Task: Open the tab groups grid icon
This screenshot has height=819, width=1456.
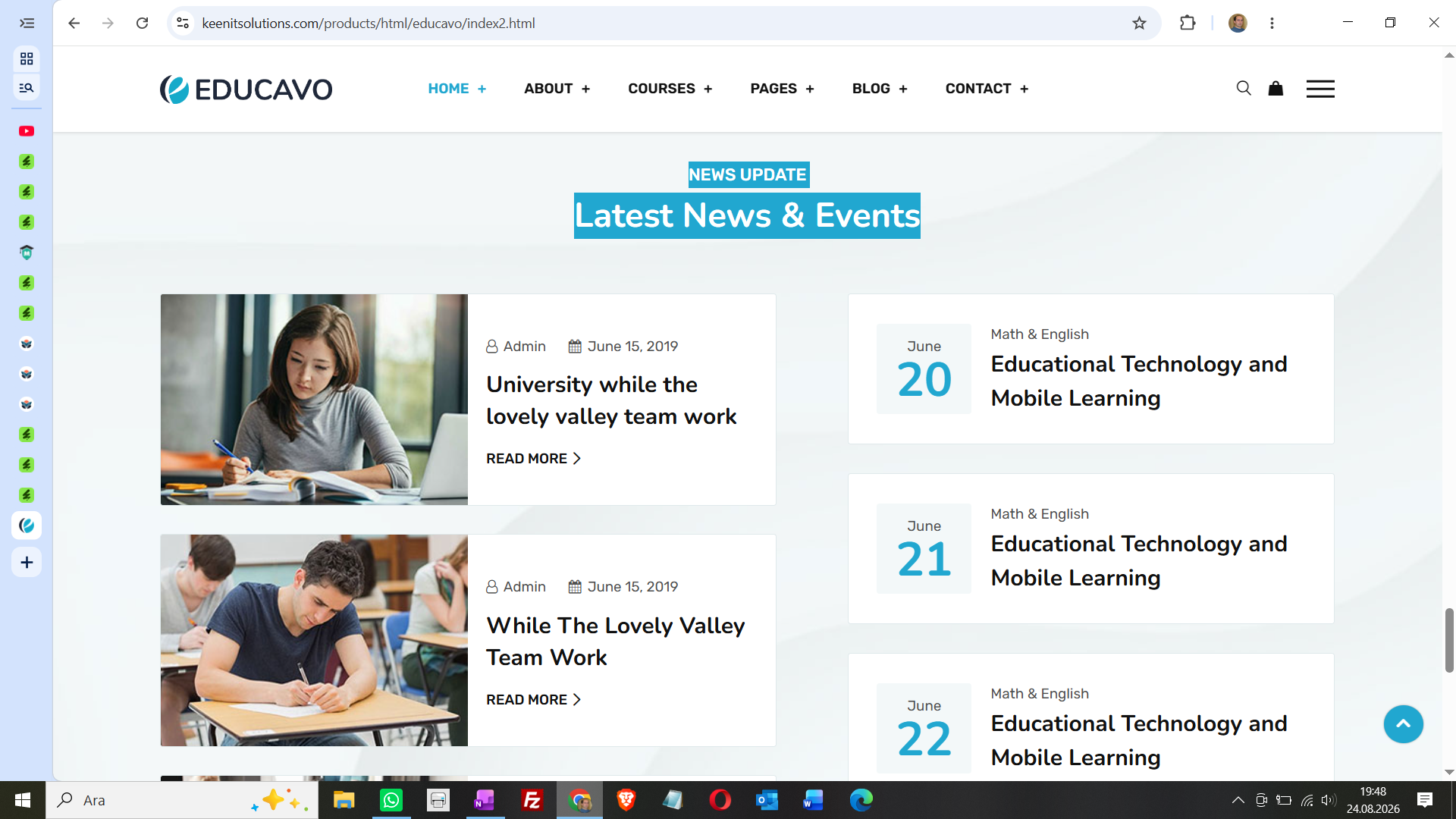Action: 27,58
